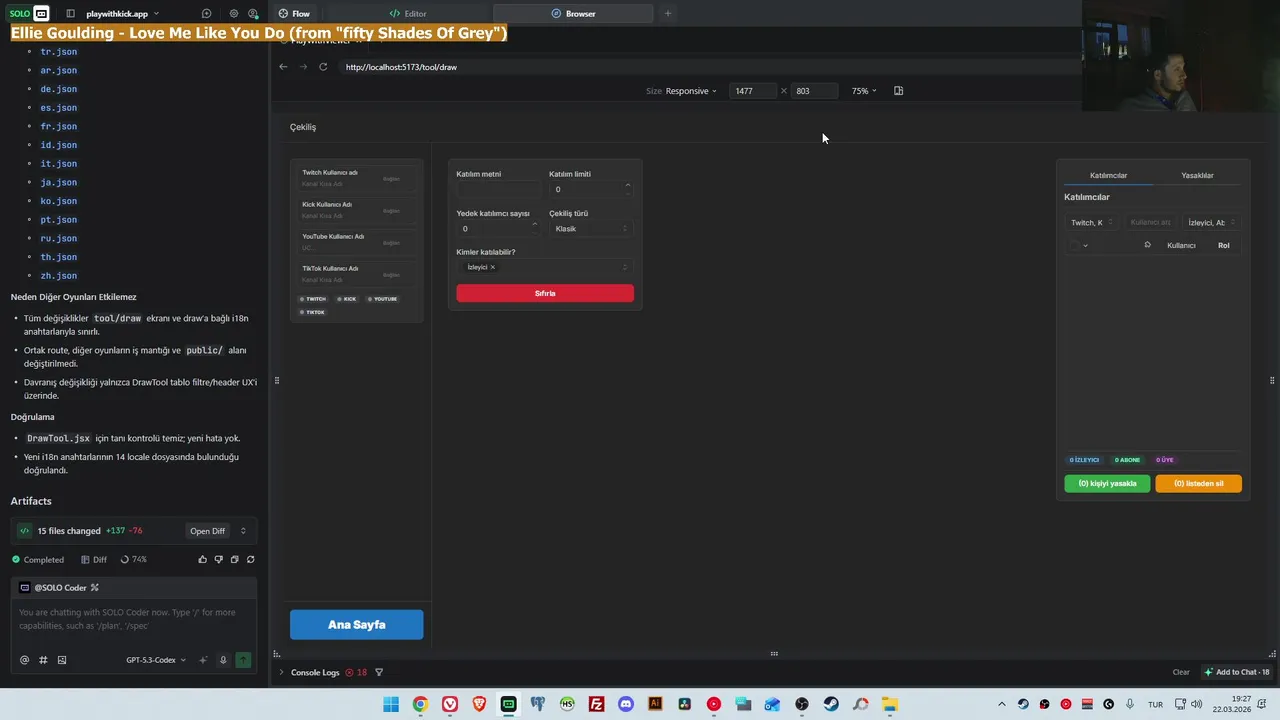Click the thumbs up feedback icon
Image resolution: width=1280 pixels, height=720 pixels.
click(203, 560)
